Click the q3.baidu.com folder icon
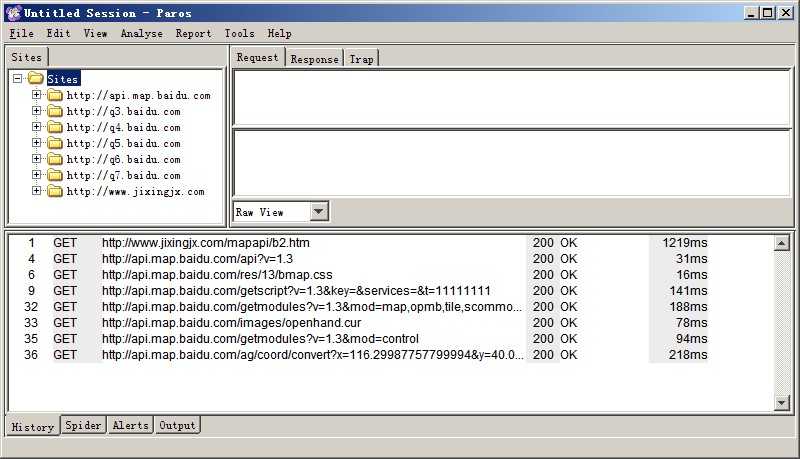The image size is (800, 459). click(x=55, y=111)
